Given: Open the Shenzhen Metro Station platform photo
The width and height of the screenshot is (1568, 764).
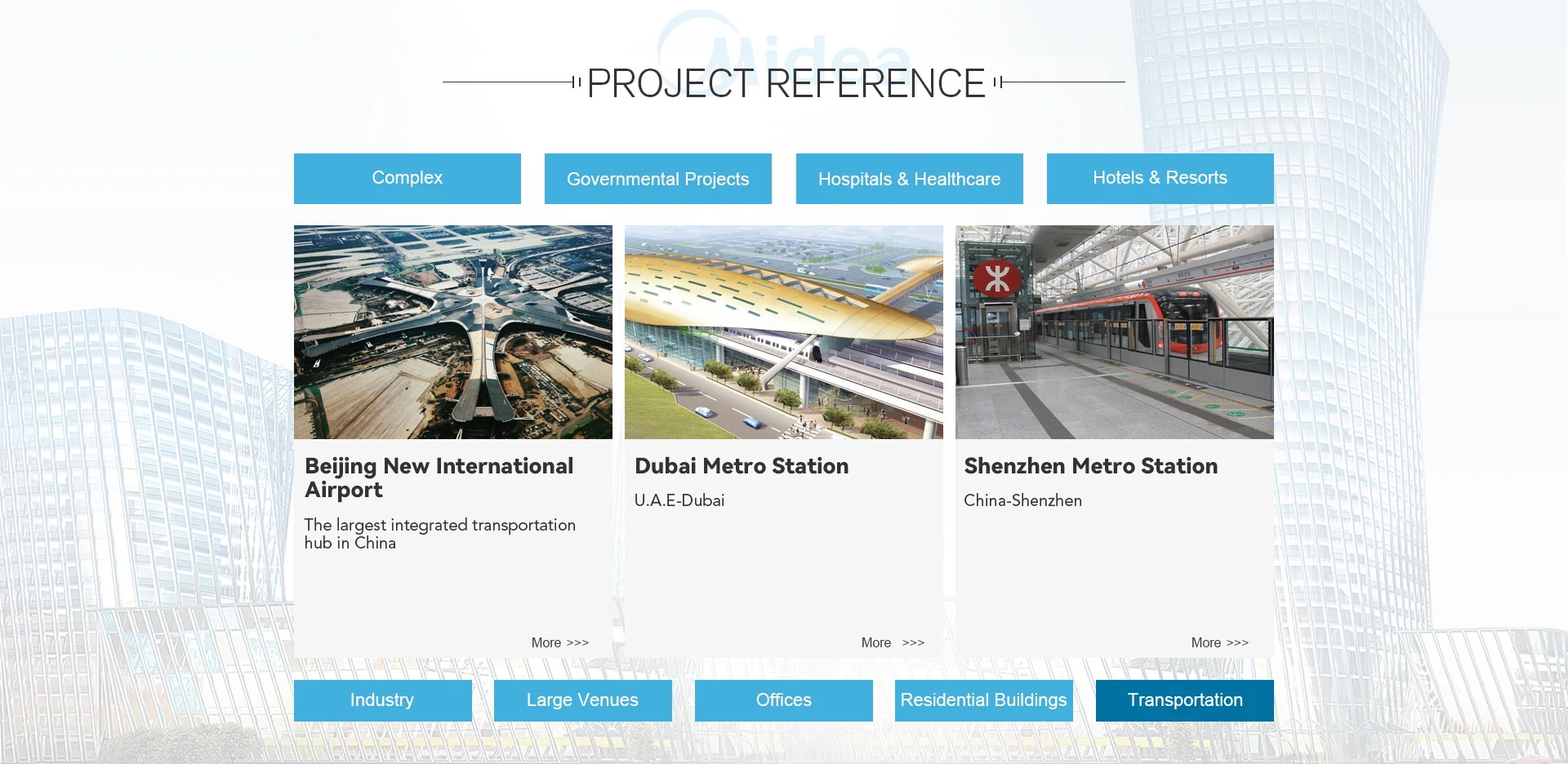Looking at the screenshot, I should pos(1115,332).
